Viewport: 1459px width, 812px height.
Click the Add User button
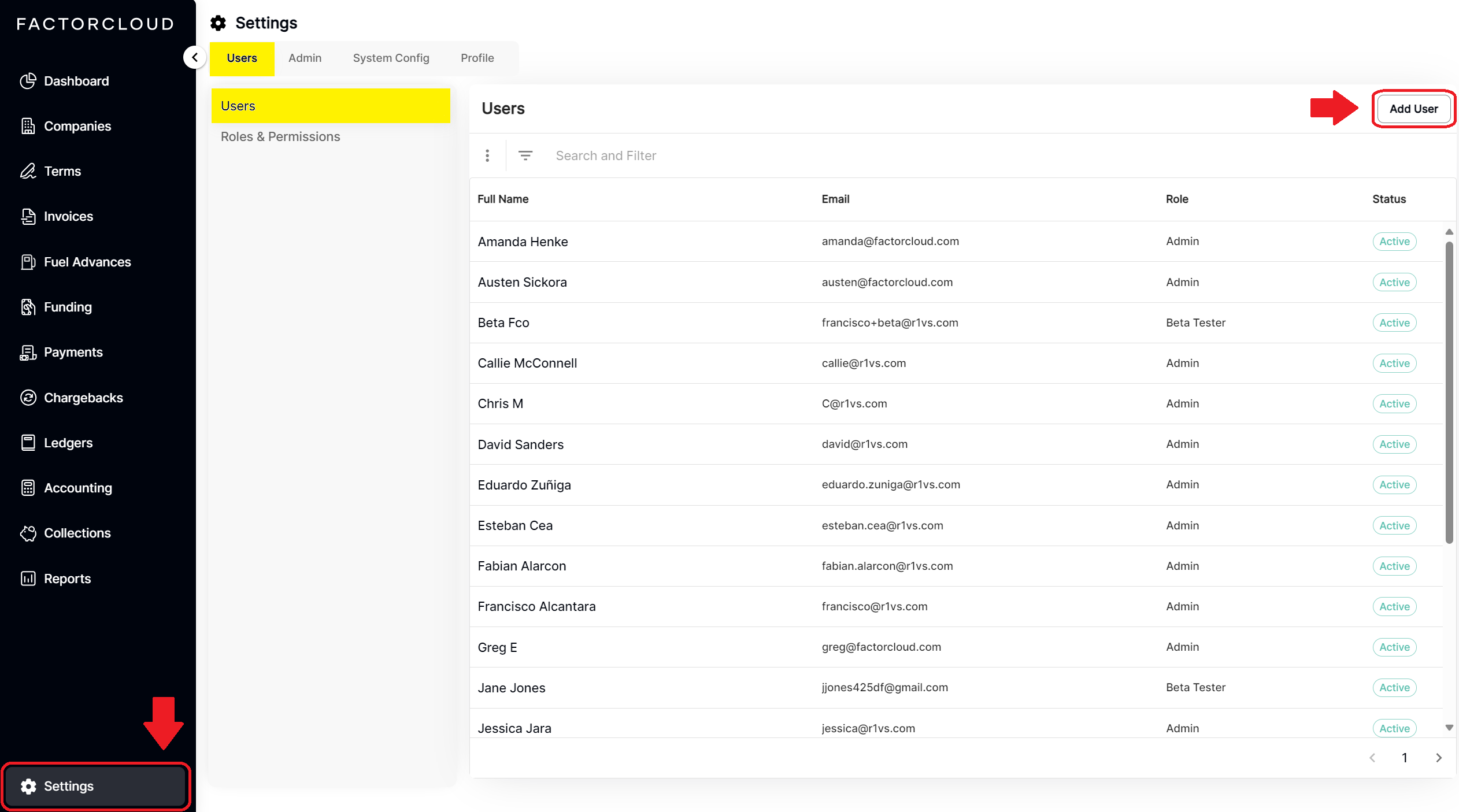pos(1413,109)
